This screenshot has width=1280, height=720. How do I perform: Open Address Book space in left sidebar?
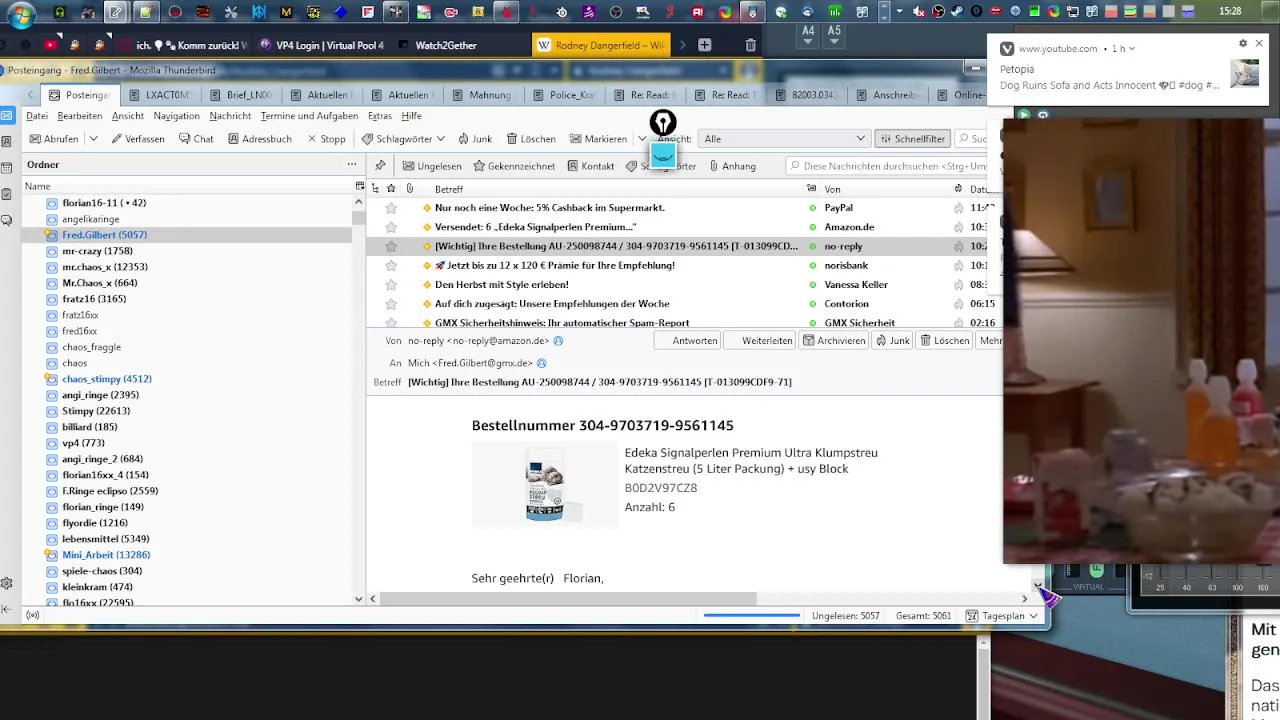coord(6,142)
